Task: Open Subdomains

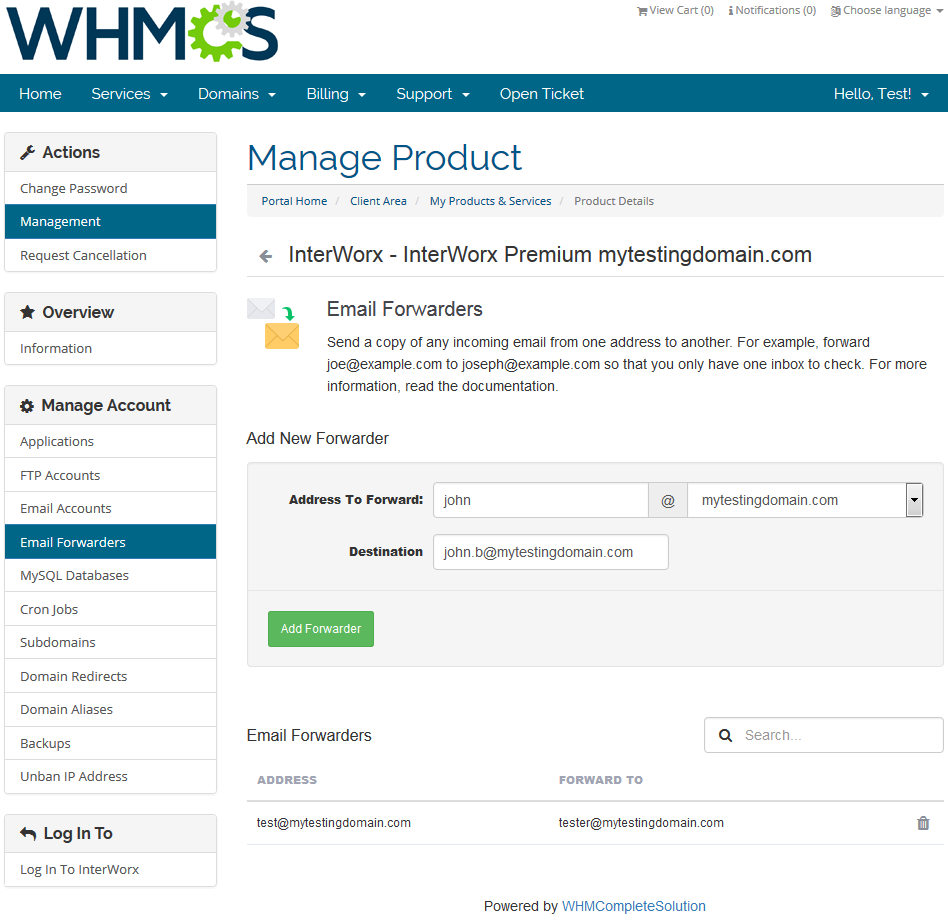Action: coord(110,642)
